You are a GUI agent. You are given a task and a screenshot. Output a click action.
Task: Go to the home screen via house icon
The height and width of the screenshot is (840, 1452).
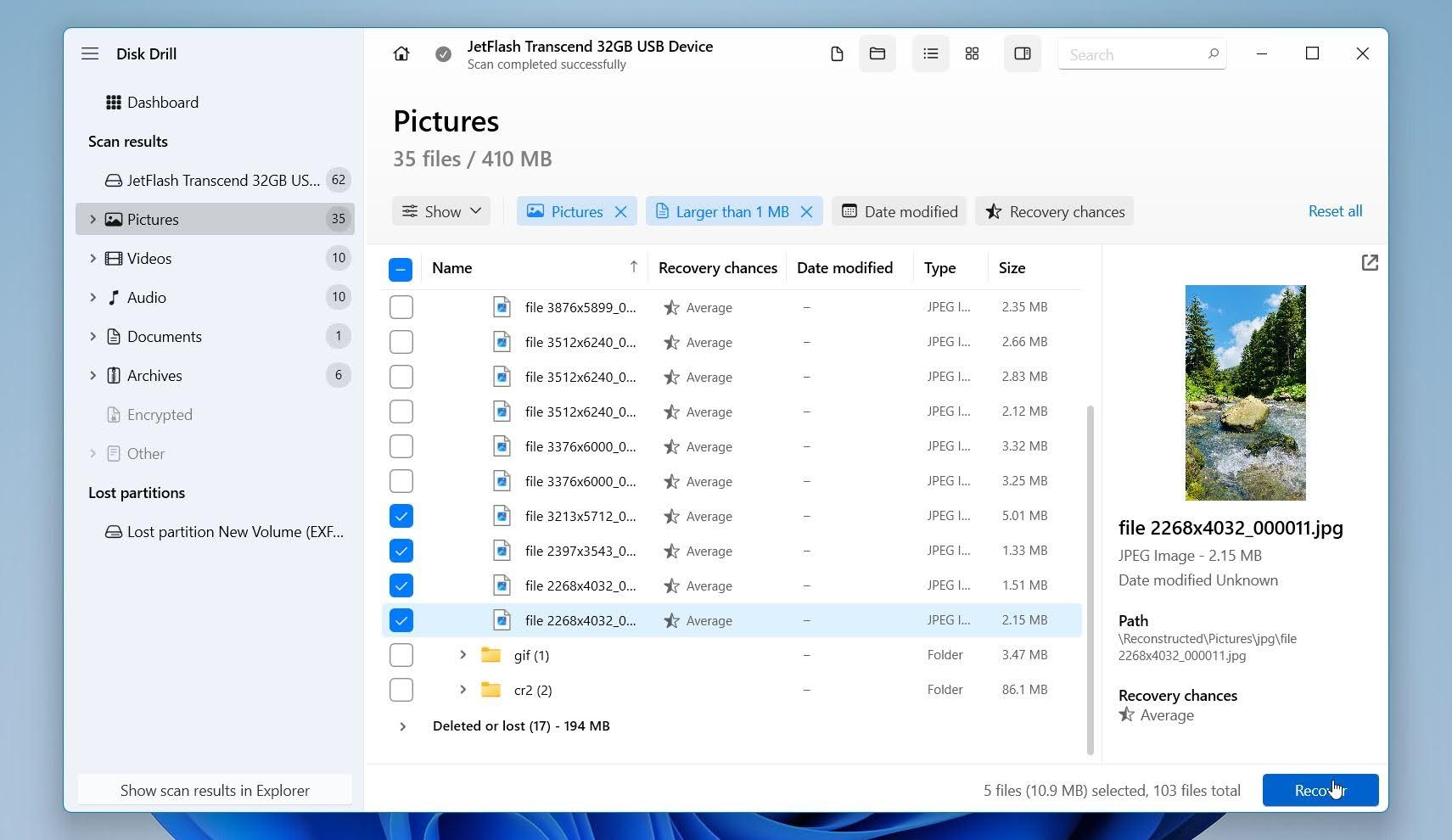click(401, 53)
